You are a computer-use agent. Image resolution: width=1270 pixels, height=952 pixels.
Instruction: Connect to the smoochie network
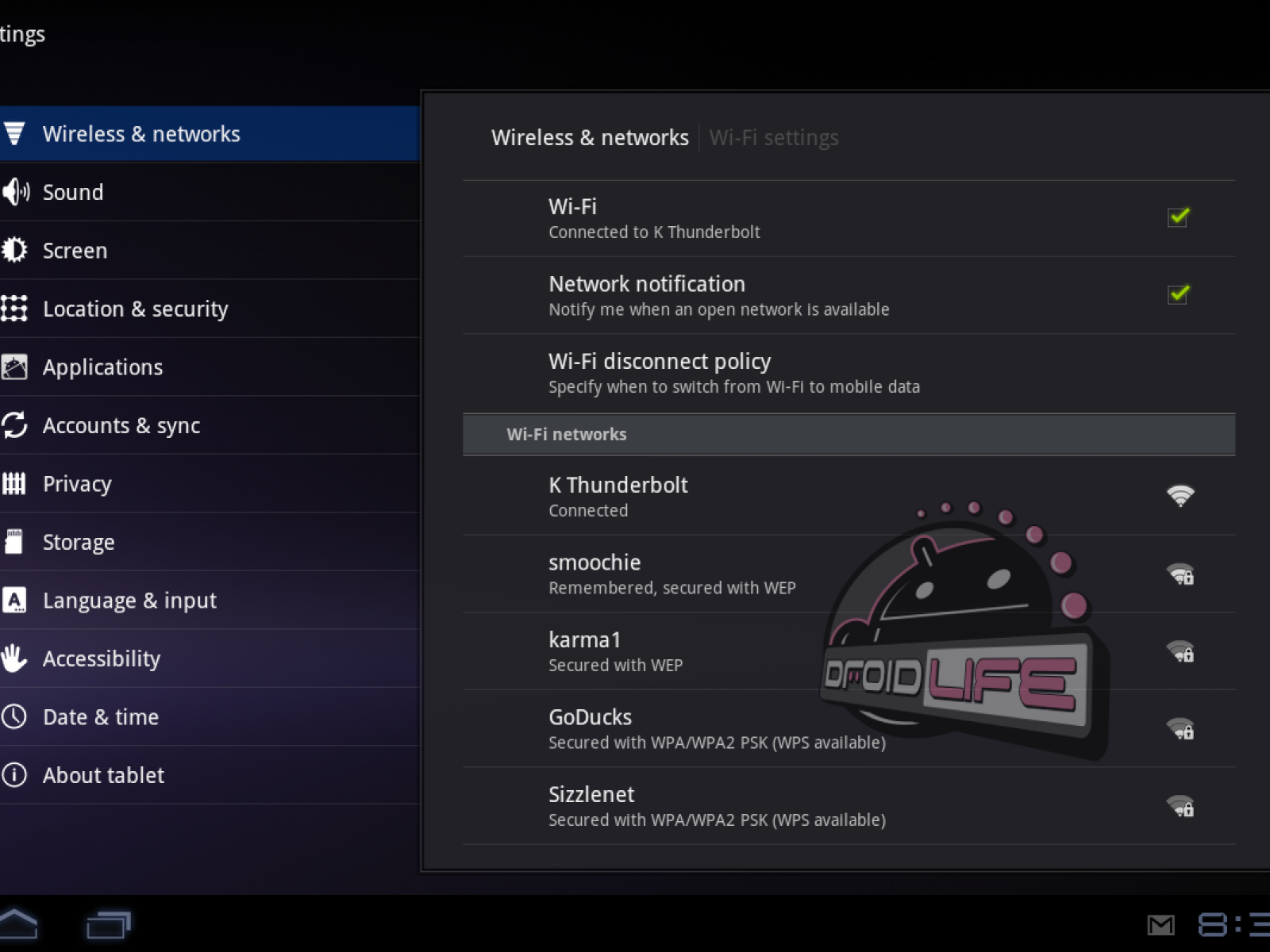click(672, 574)
